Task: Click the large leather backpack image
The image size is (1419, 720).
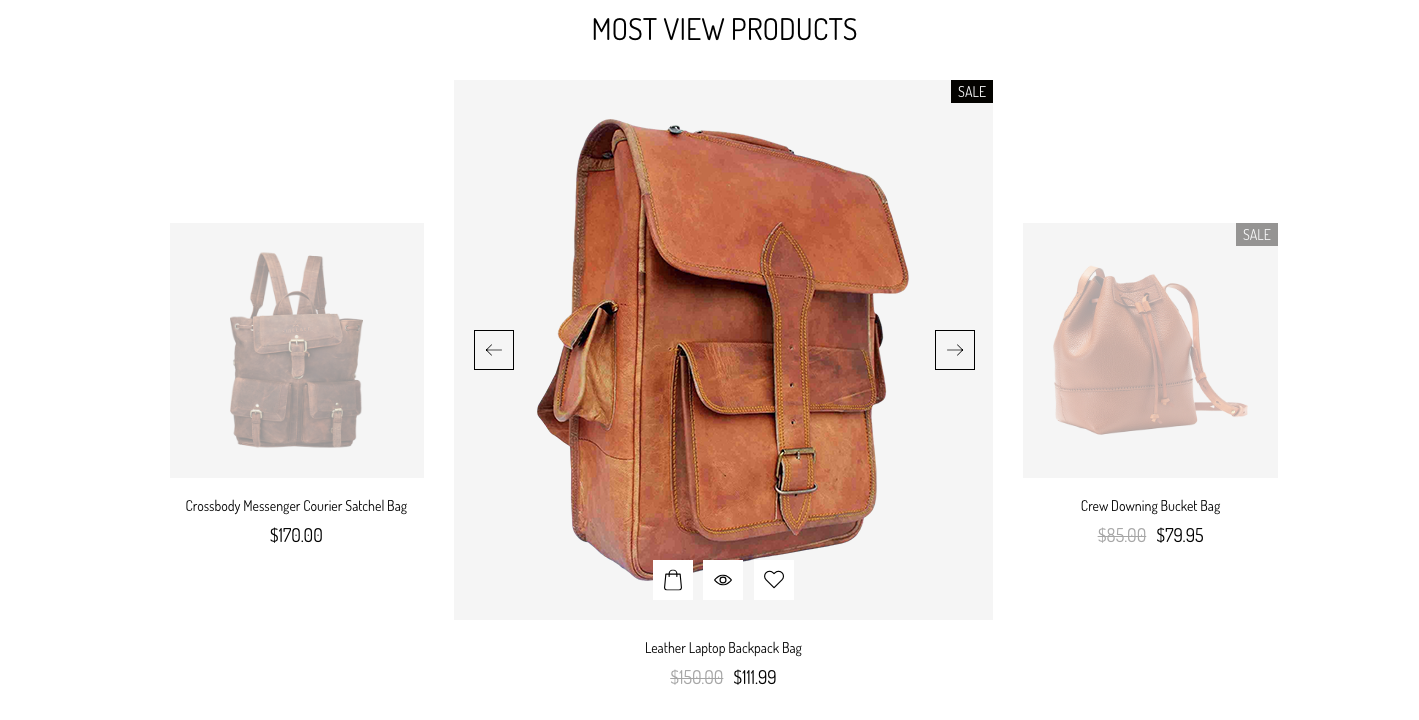Action: [x=723, y=340]
